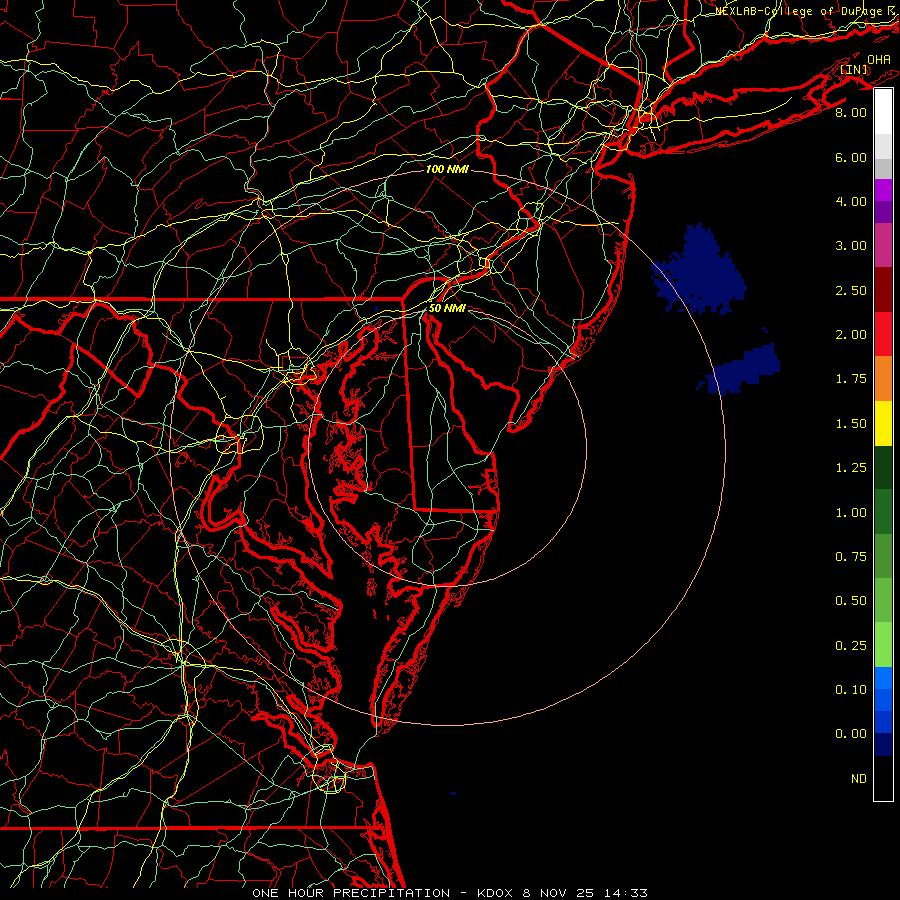Click the 100 NMI range ring label
Screen dimensions: 900x900
pyautogui.click(x=447, y=169)
